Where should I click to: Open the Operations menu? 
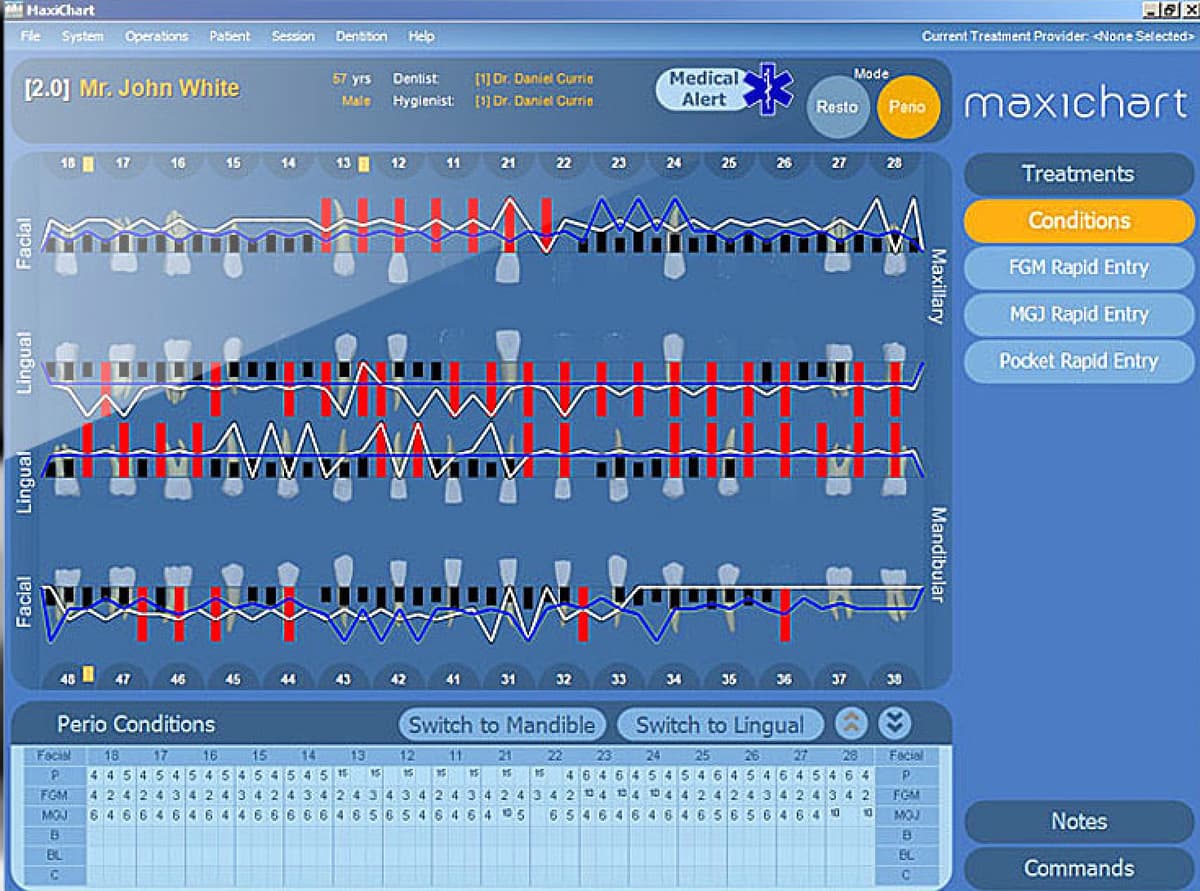click(x=156, y=36)
